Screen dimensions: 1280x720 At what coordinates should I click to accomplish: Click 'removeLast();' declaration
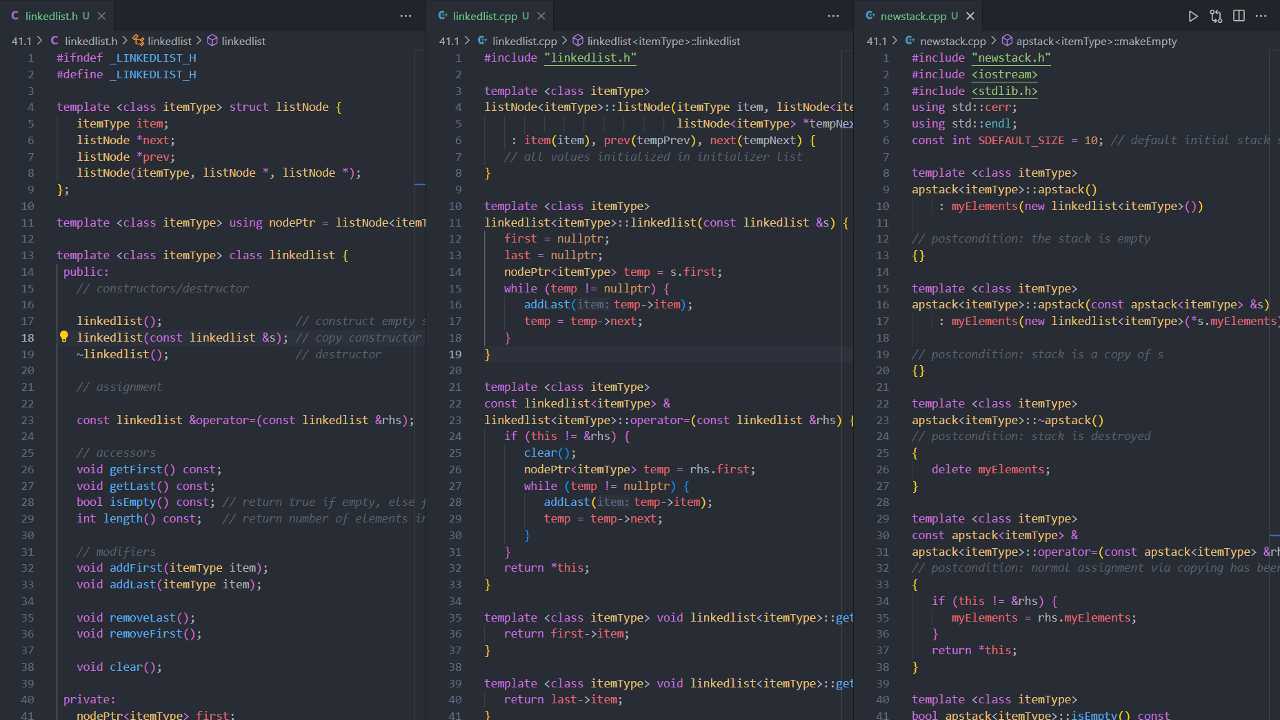(153, 617)
